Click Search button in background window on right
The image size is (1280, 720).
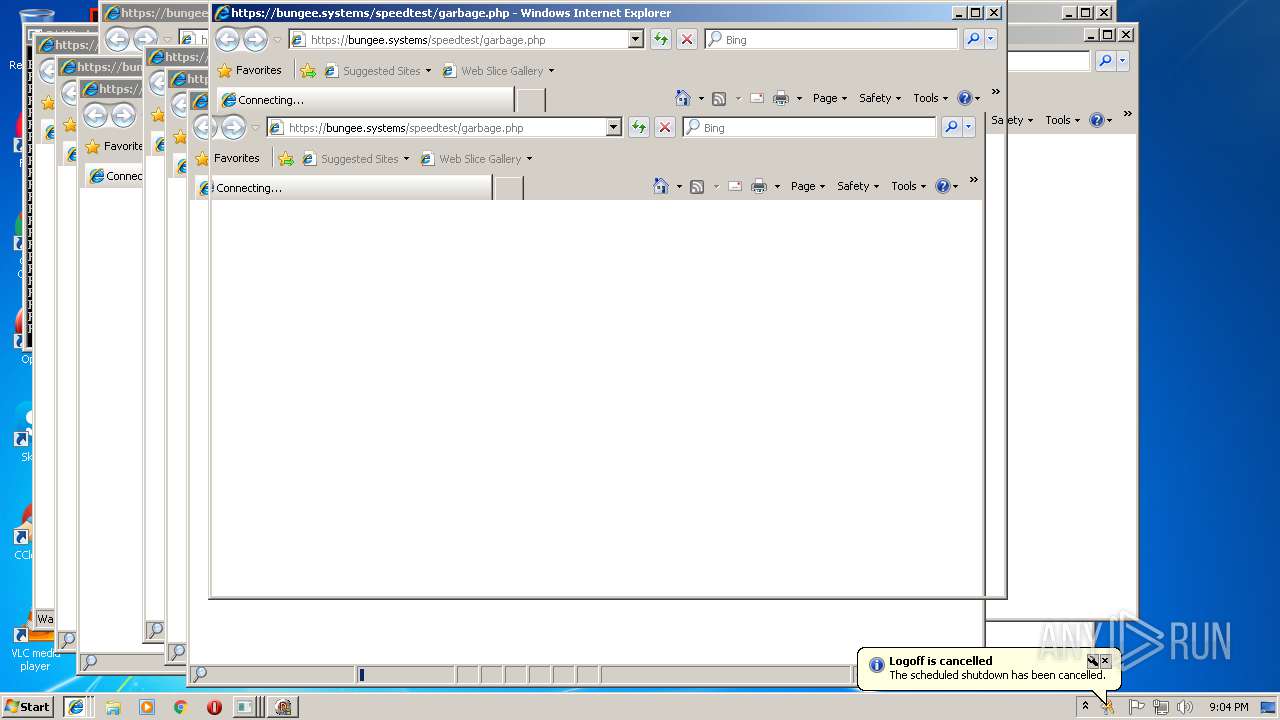pos(1105,61)
